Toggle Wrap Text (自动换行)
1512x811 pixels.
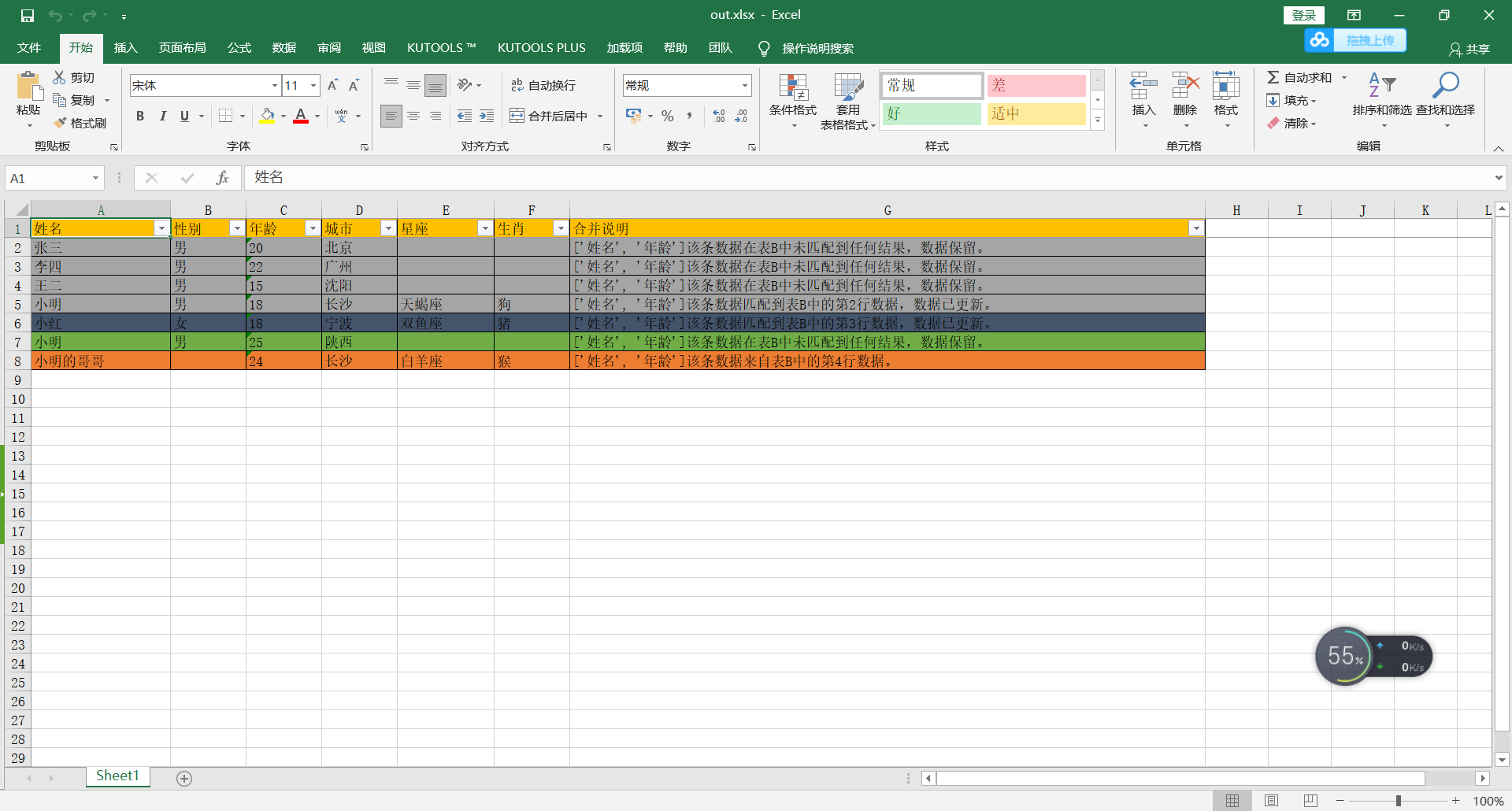click(543, 85)
